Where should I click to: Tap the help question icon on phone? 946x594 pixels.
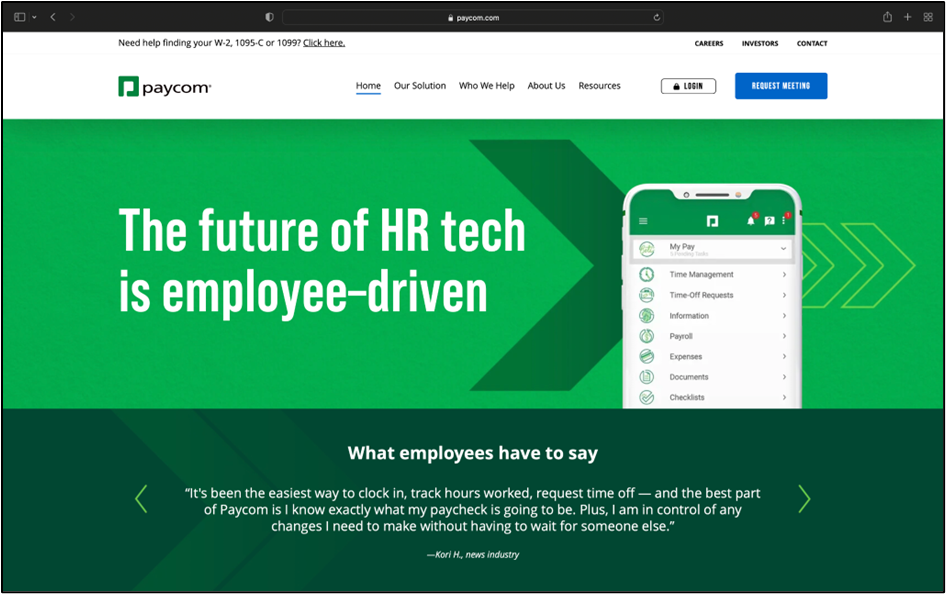click(x=769, y=221)
